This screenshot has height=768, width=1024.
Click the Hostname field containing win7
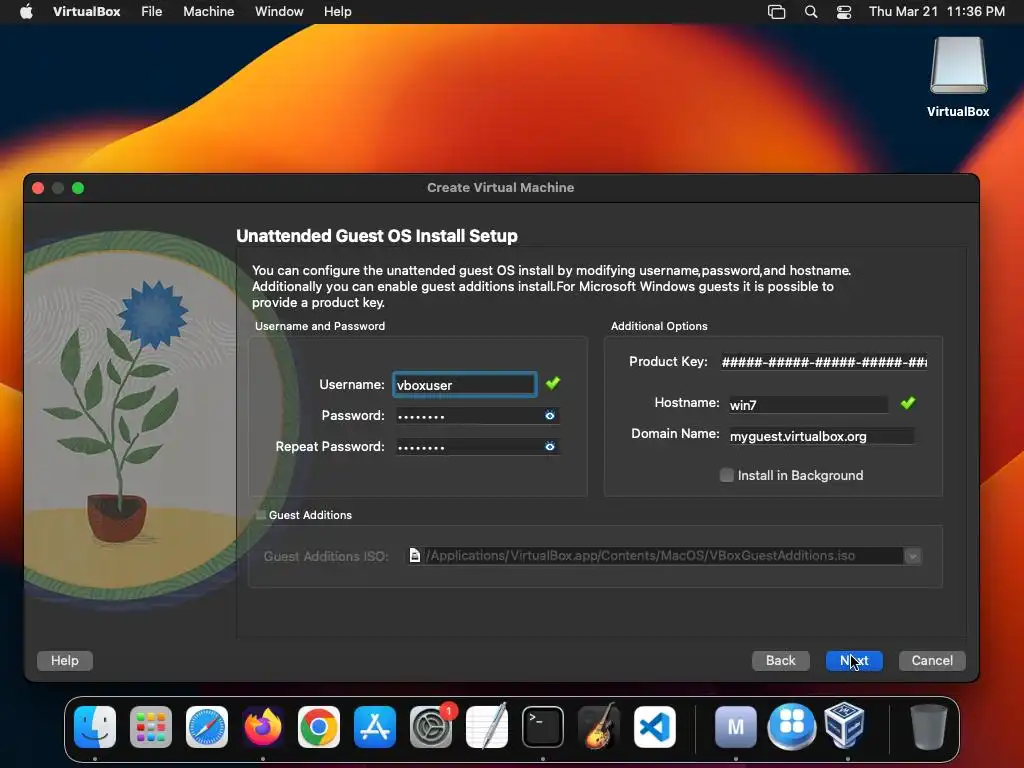808,404
